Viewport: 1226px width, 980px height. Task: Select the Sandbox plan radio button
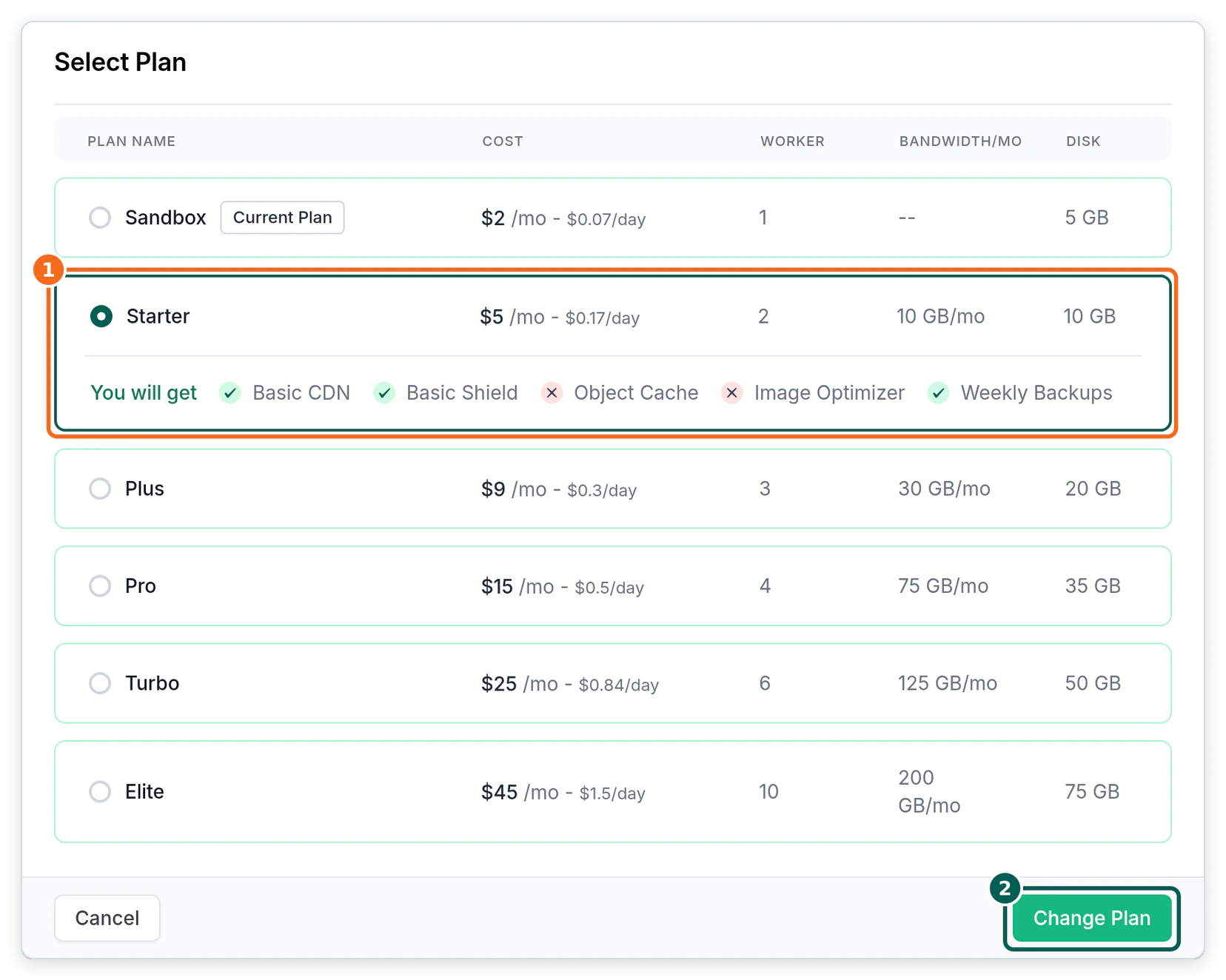tap(100, 218)
